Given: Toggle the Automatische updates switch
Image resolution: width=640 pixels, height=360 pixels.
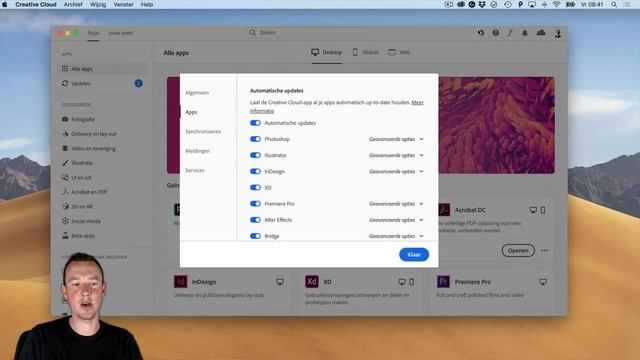Looking at the screenshot, I should (x=255, y=123).
